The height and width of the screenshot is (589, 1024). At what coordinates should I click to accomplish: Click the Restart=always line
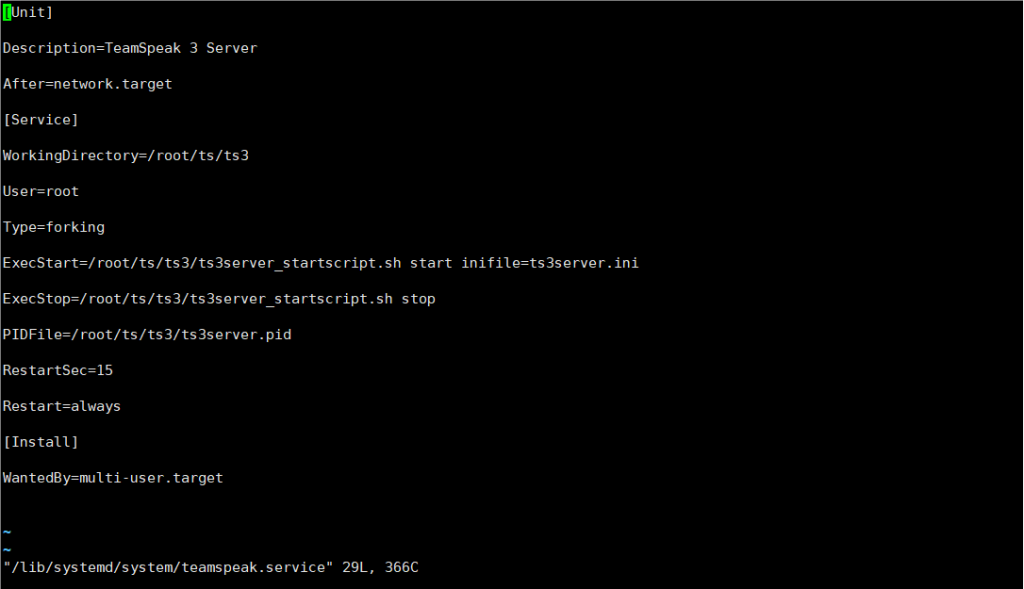pos(61,406)
